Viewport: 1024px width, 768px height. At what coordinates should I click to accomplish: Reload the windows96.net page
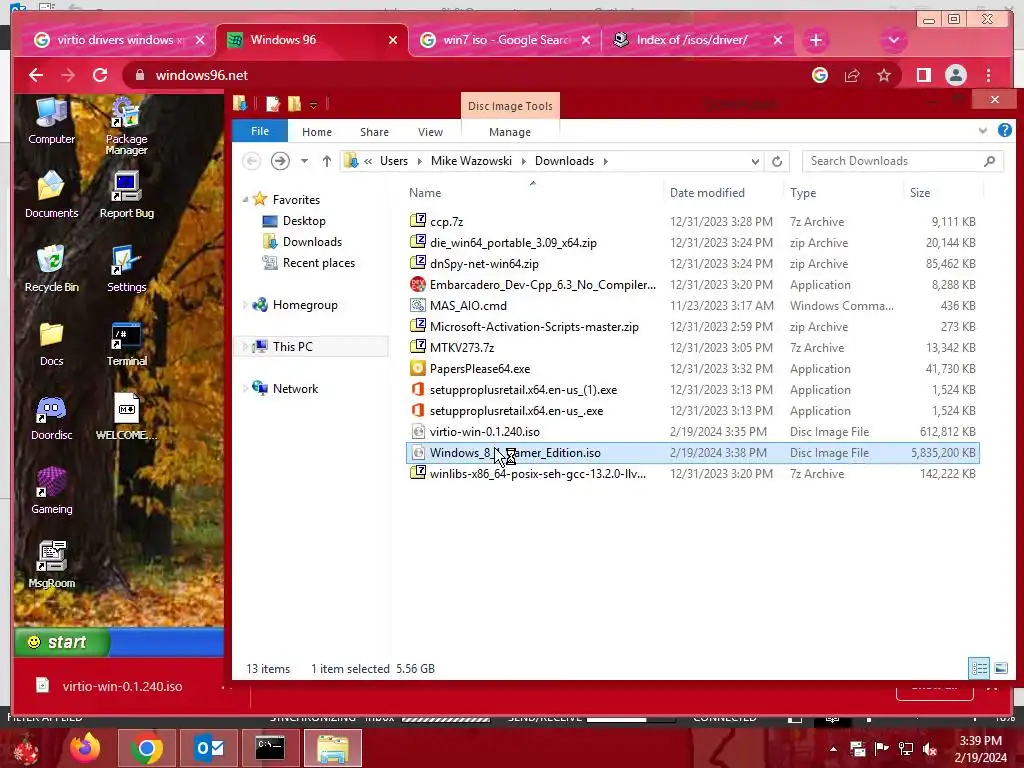100,75
